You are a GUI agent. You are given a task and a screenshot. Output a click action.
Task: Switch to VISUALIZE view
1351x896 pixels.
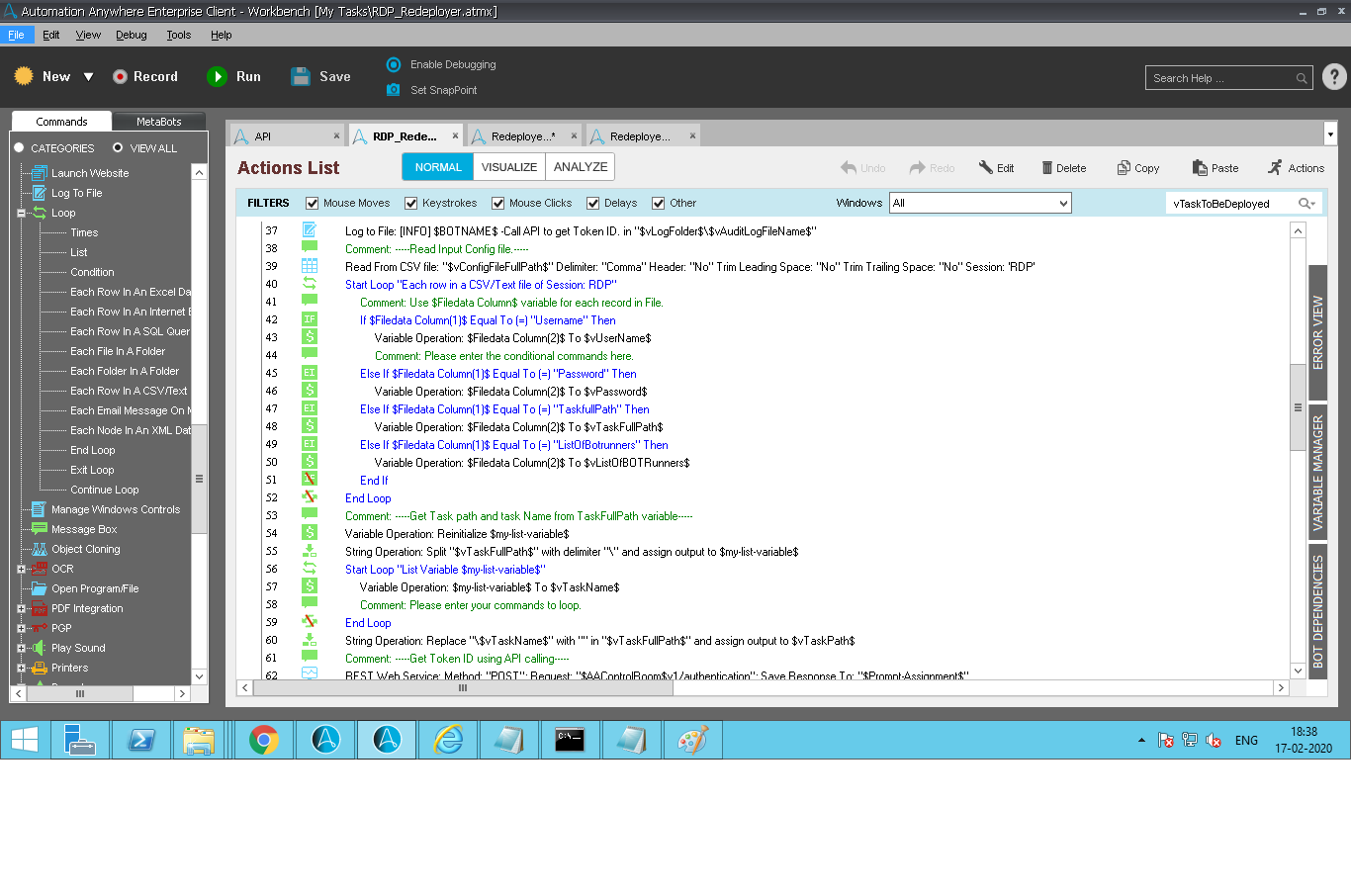[x=508, y=167]
